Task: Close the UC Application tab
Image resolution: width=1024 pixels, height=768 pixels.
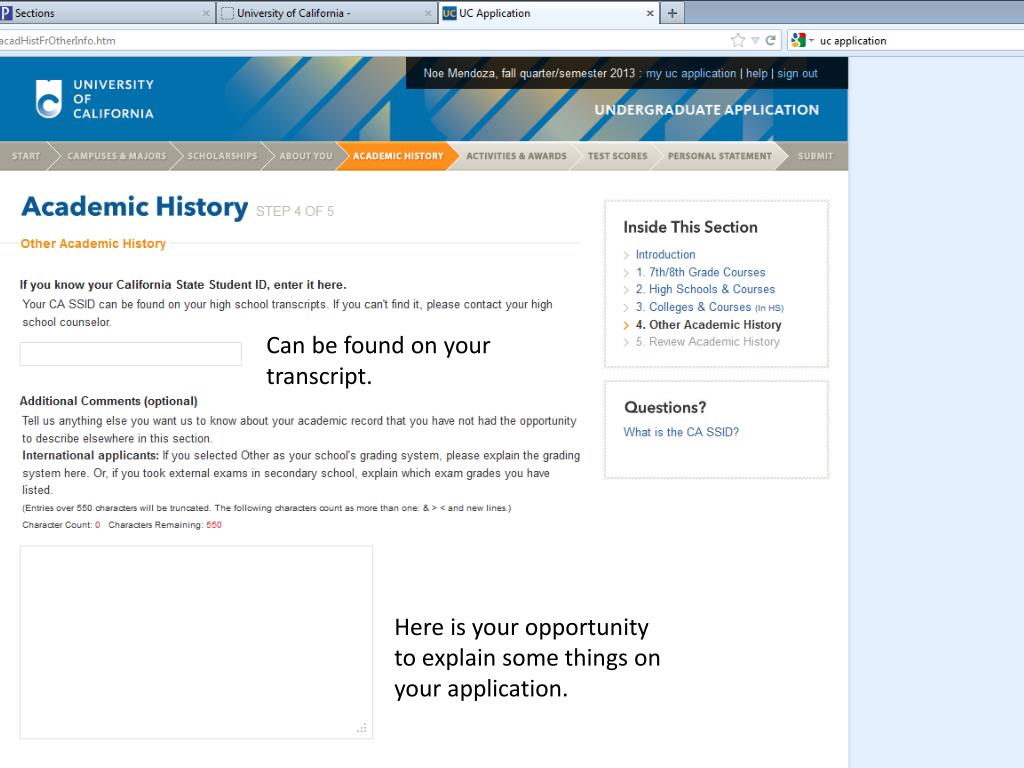Action: [x=650, y=13]
